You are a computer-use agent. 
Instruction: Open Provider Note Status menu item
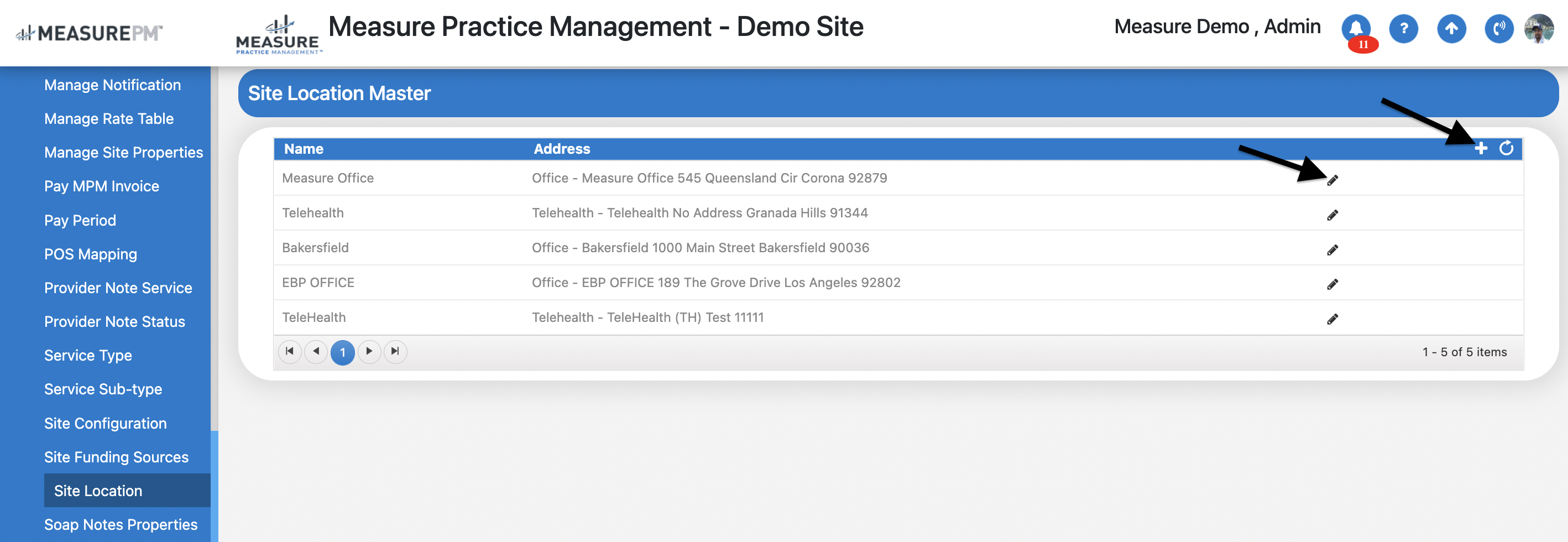point(114,321)
